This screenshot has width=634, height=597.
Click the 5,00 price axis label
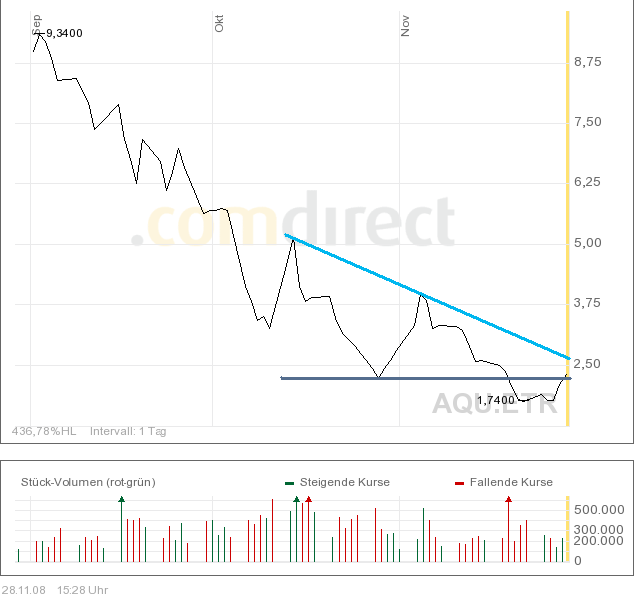(x=587, y=243)
